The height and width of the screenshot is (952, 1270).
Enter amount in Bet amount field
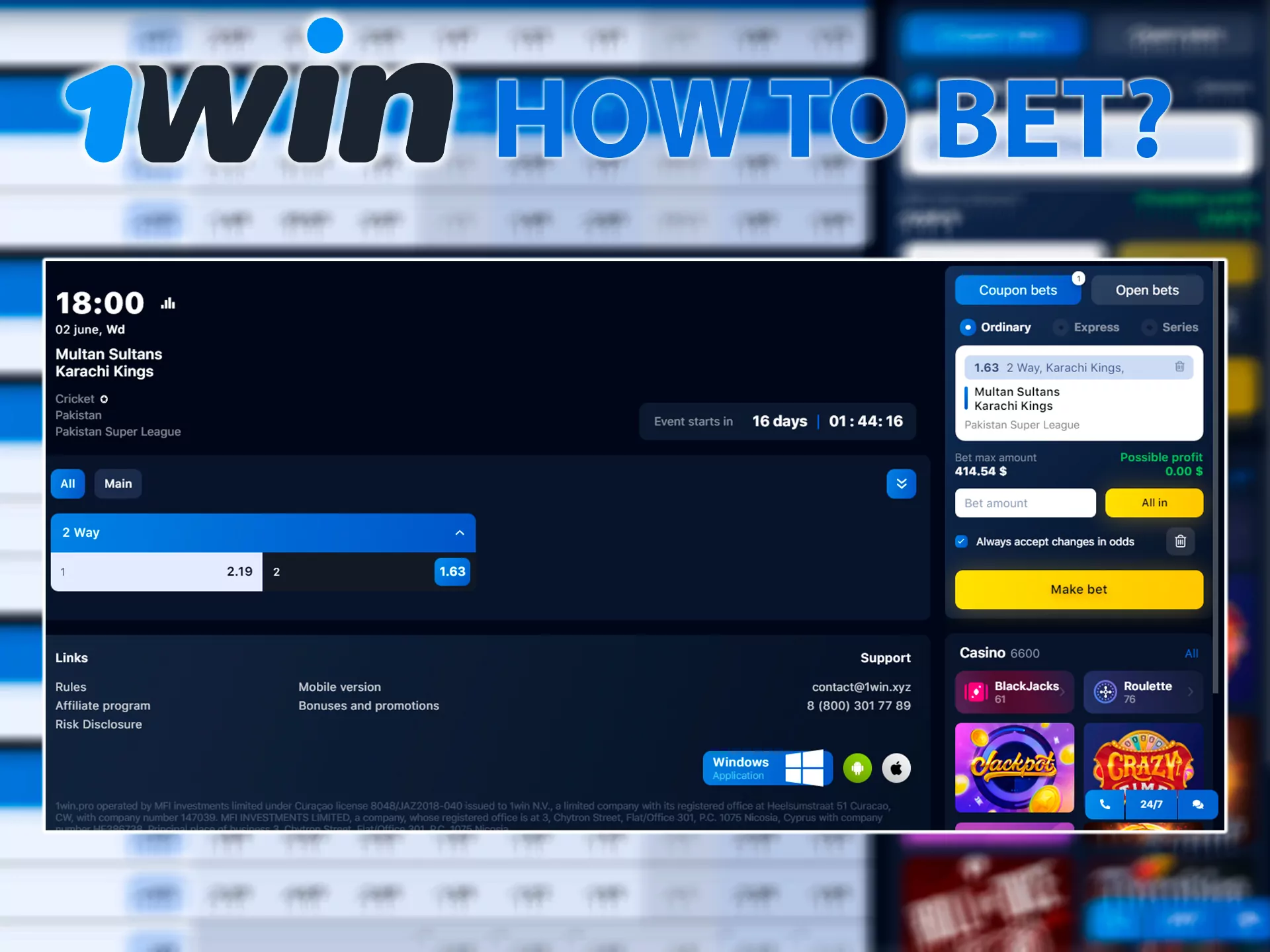[x=1025, y=503]
